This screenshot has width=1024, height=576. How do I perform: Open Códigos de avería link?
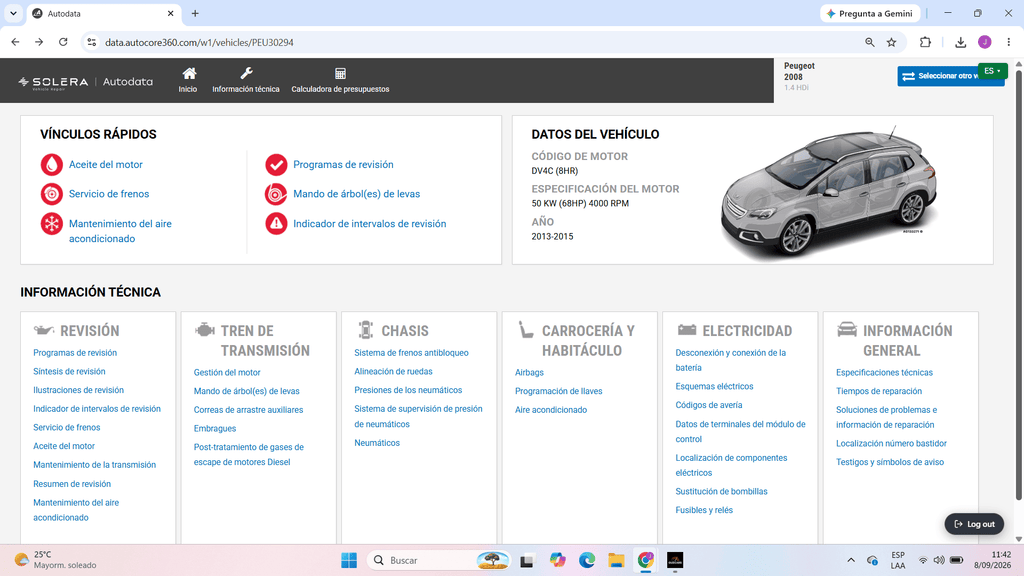[x=709, y=405]
